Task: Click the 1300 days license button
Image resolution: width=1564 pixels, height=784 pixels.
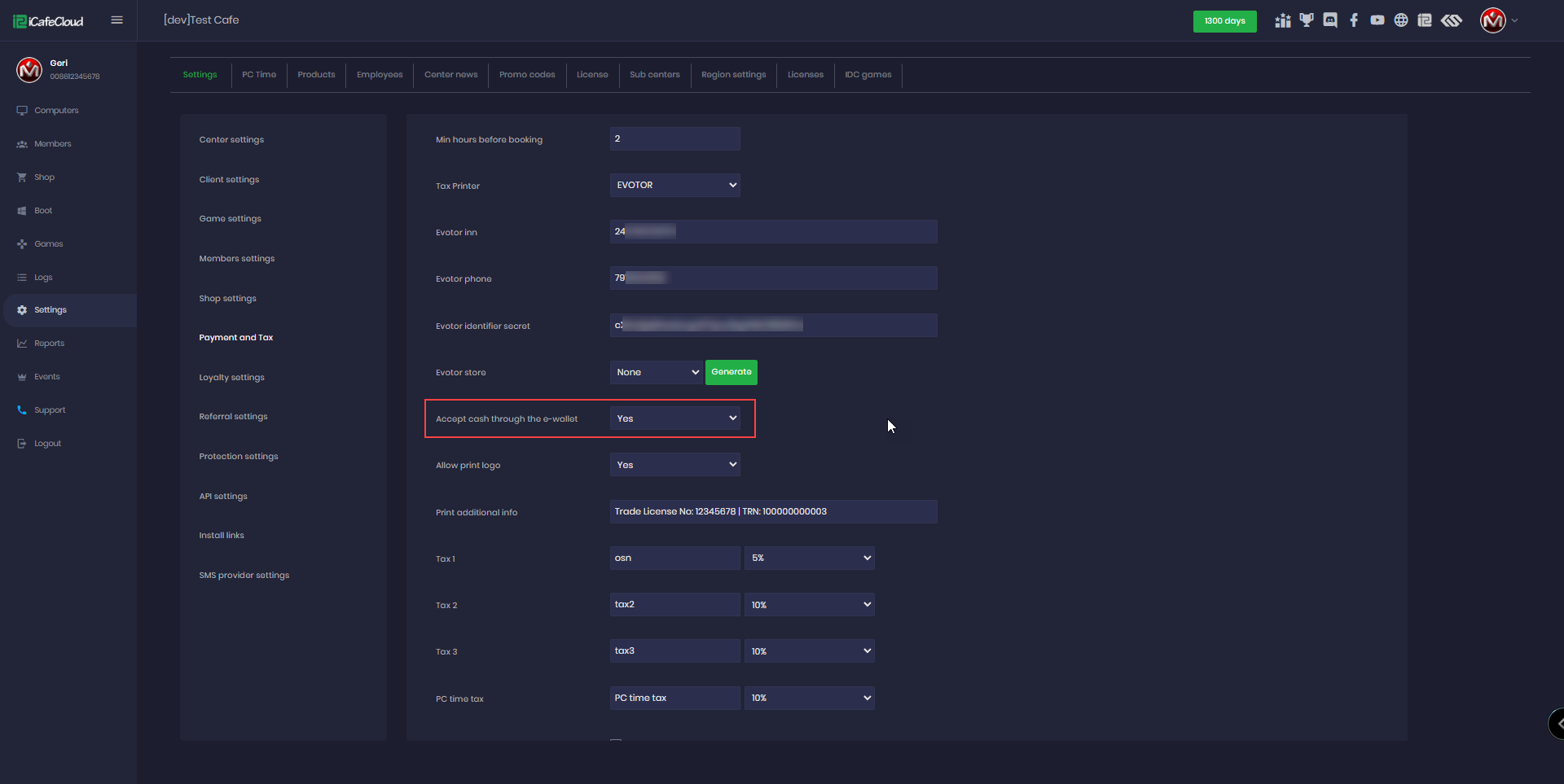Action: (1224, 21)
